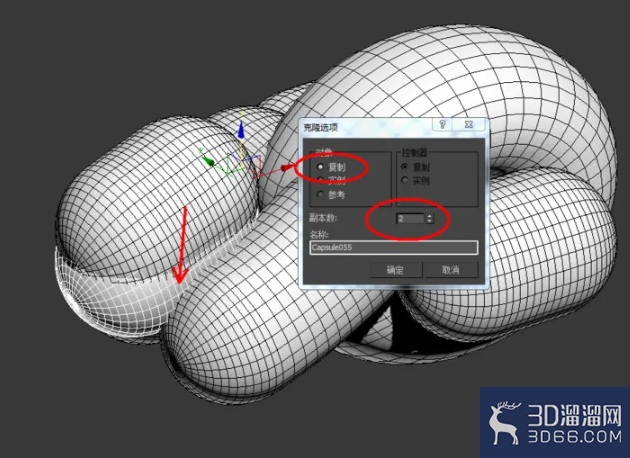Select the 实例 radio under 对象 group
630x458 pixels.
(x=320, y=180)
